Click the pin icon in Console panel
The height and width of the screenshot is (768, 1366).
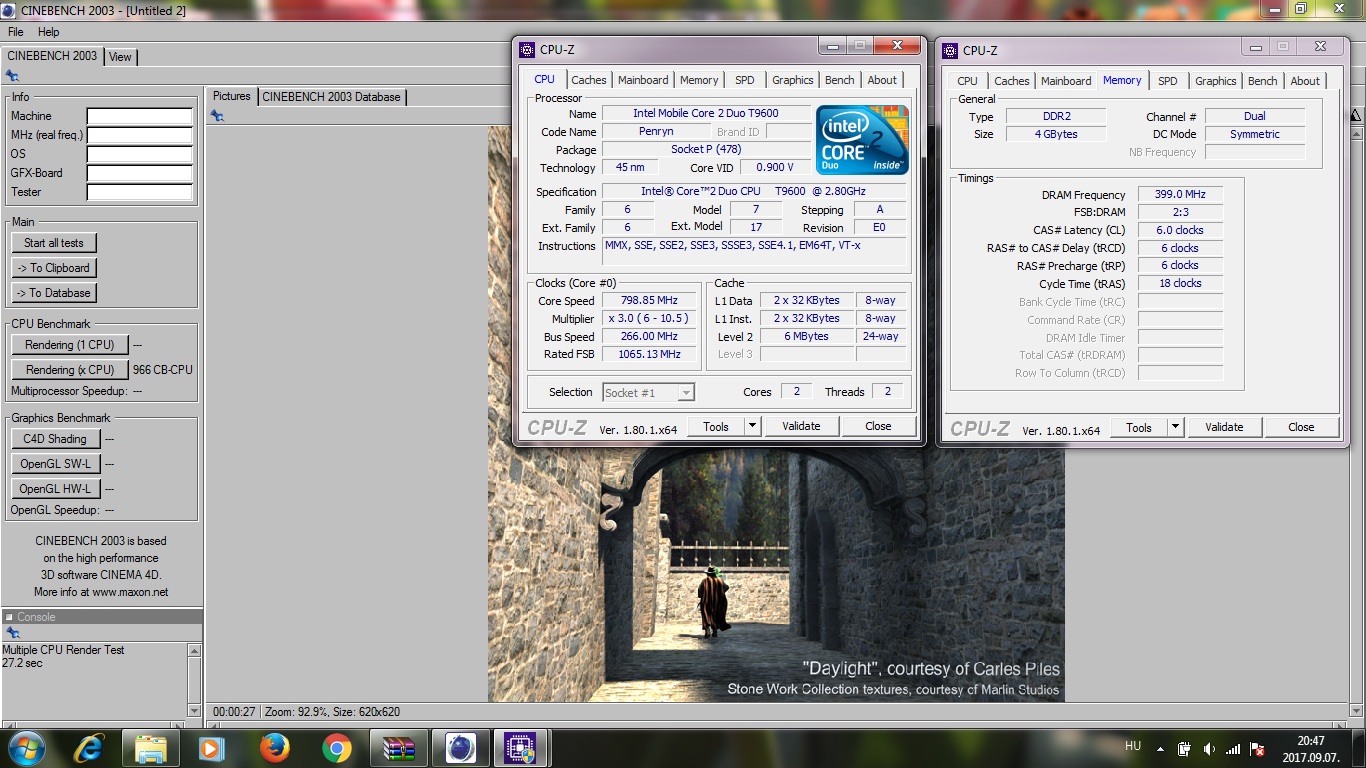click(12, 633)
